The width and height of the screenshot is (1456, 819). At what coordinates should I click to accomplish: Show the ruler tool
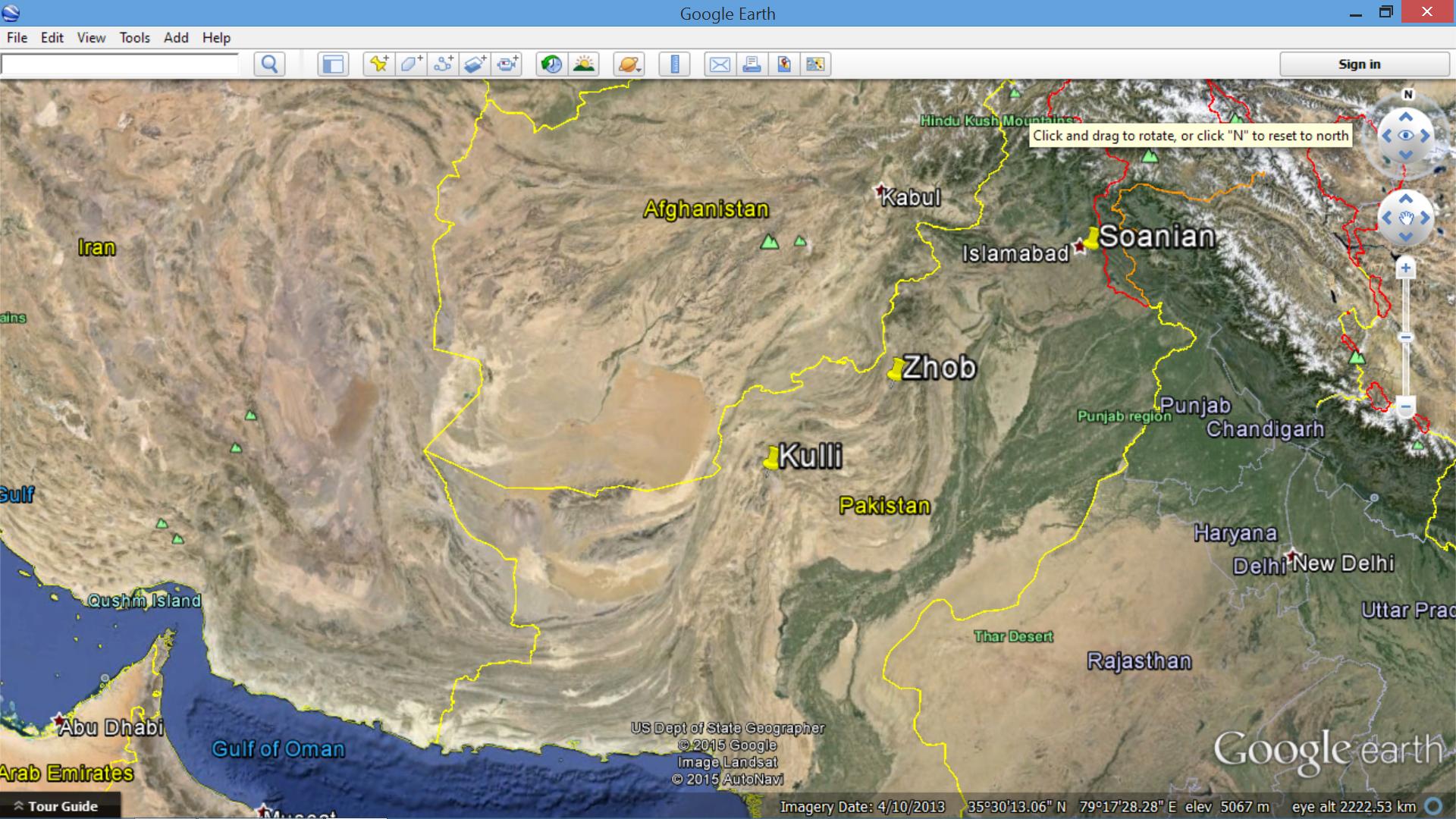tap(674, 64)
